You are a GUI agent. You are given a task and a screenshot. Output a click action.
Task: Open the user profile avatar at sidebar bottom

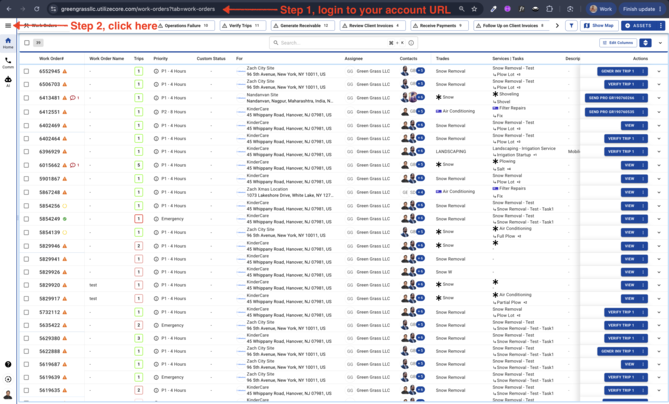pos(8,395)
